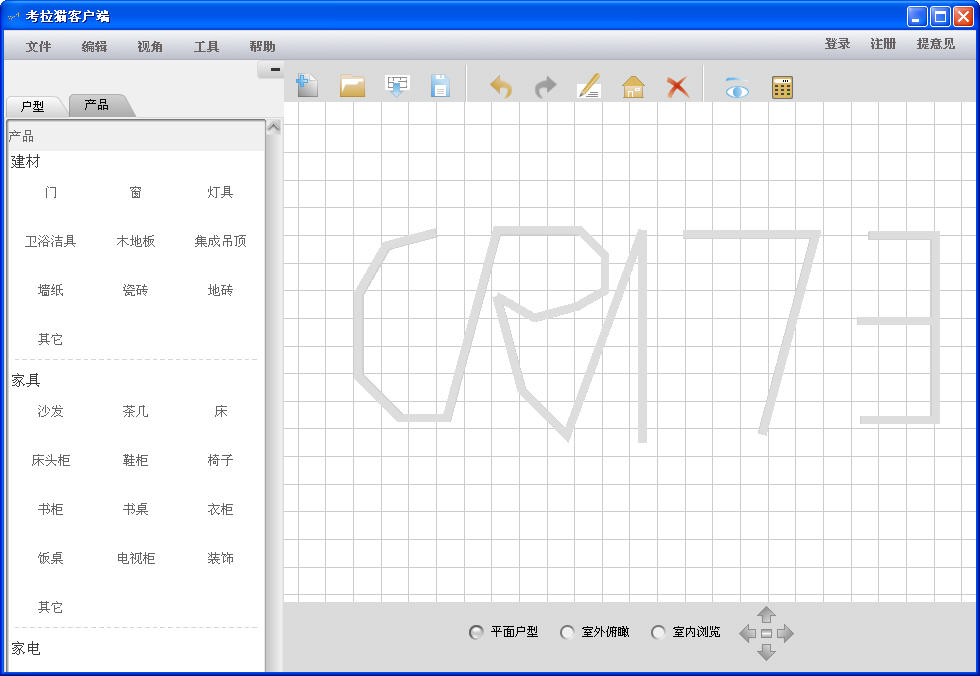Screen dimensions: 980x676
Task: Click the house icon in the toolbar
Action: [633, 86]
